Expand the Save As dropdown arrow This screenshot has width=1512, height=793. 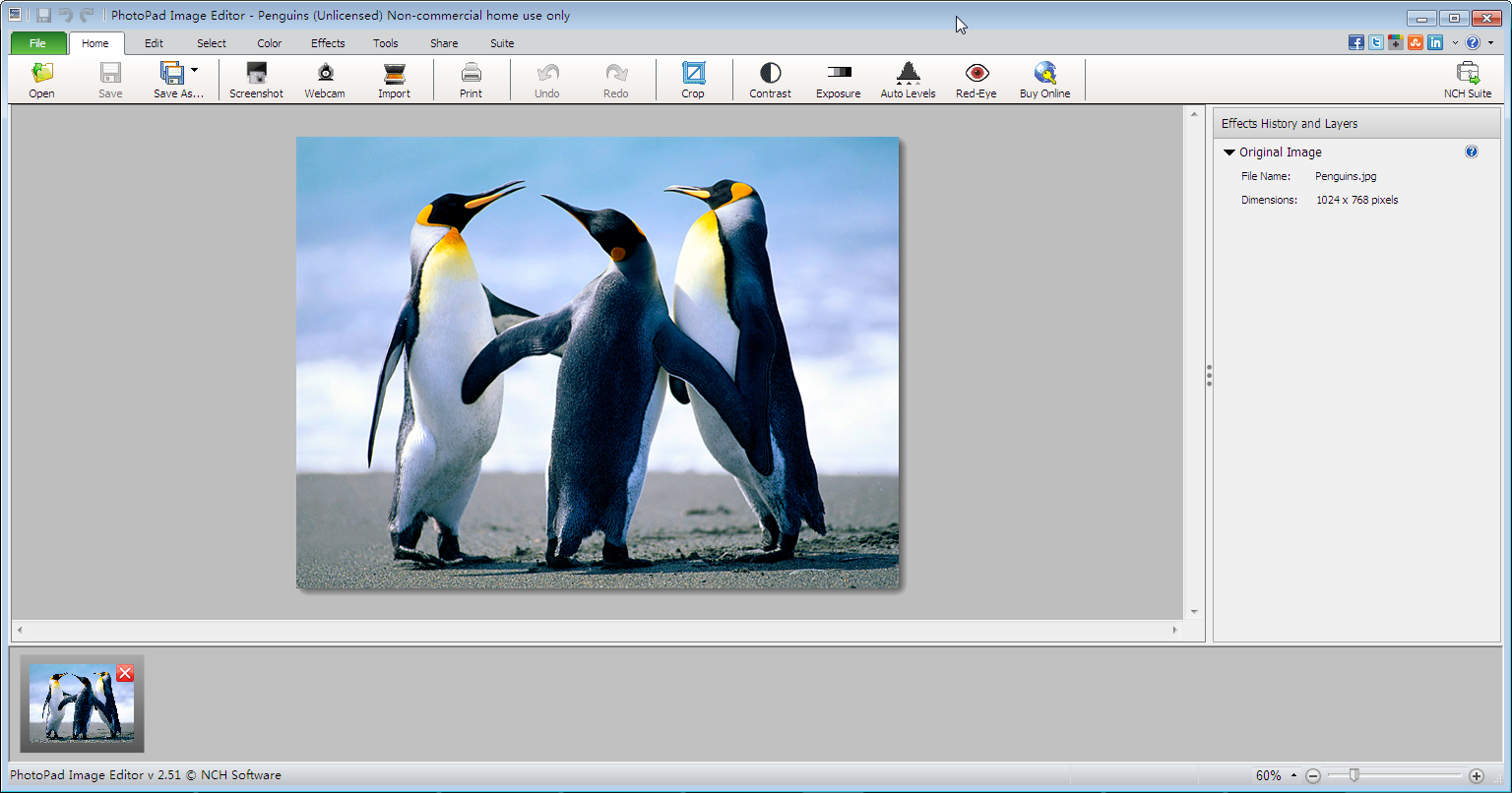click(x=194, y=70)
